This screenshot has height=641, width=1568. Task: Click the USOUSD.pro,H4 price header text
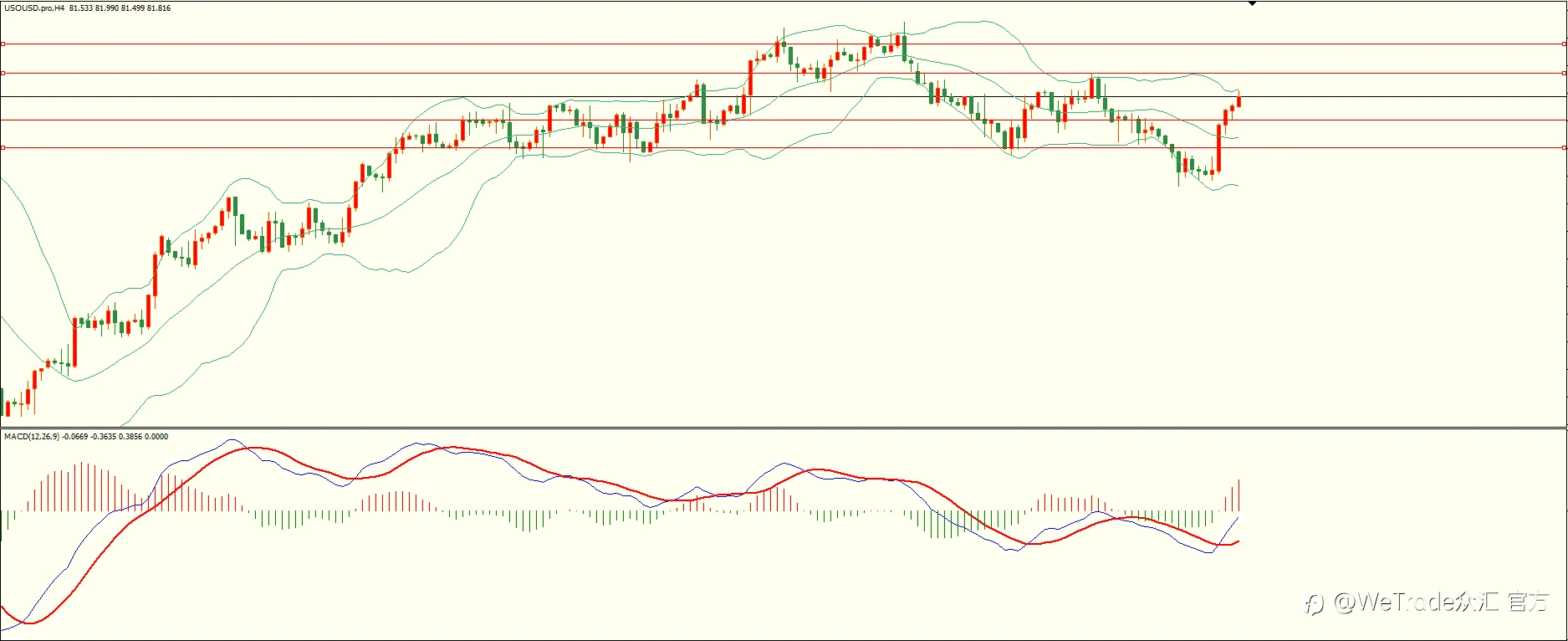(88, 8)
